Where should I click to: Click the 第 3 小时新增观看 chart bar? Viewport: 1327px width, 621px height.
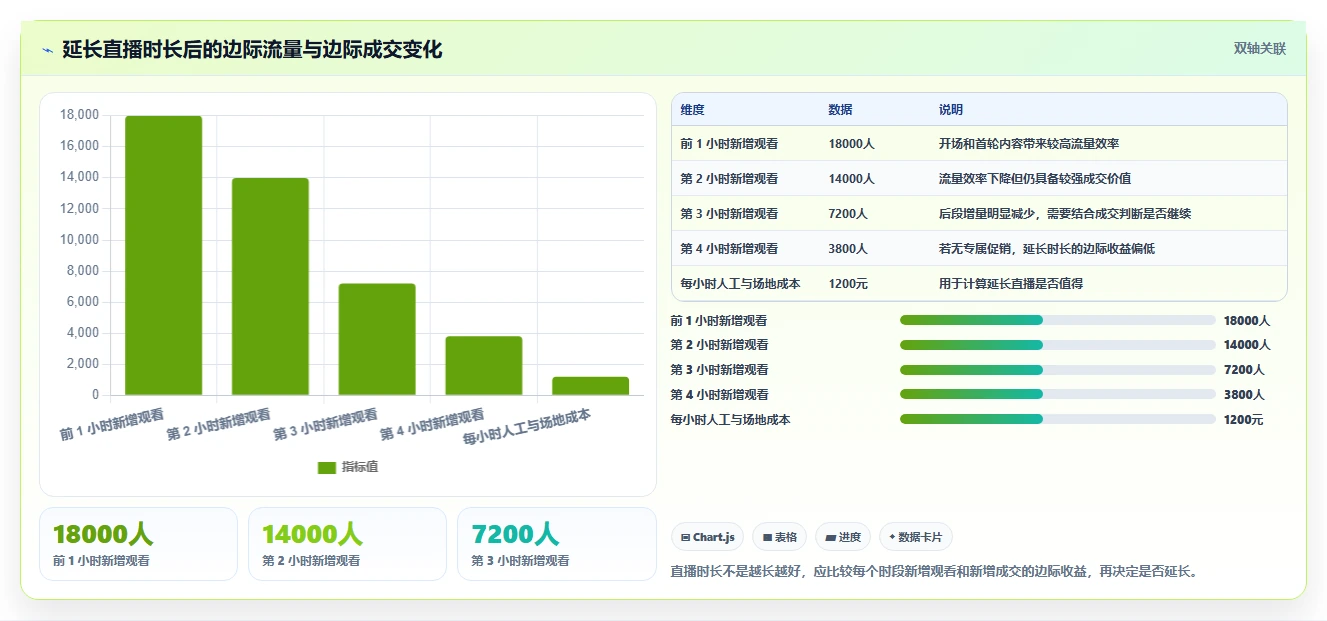click(377, 339)
